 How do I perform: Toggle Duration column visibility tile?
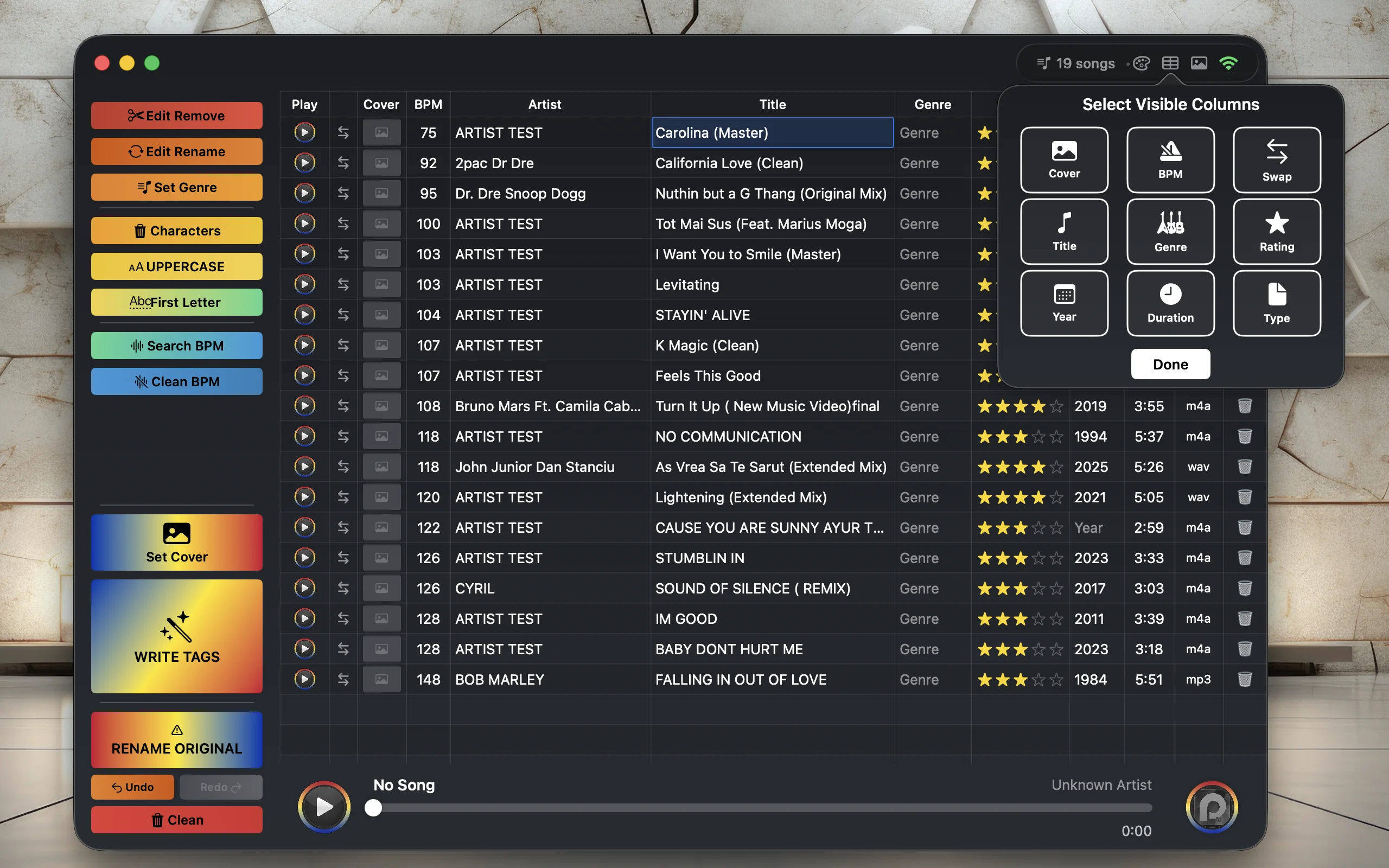pyautogui.click(x=1170, y=303)
